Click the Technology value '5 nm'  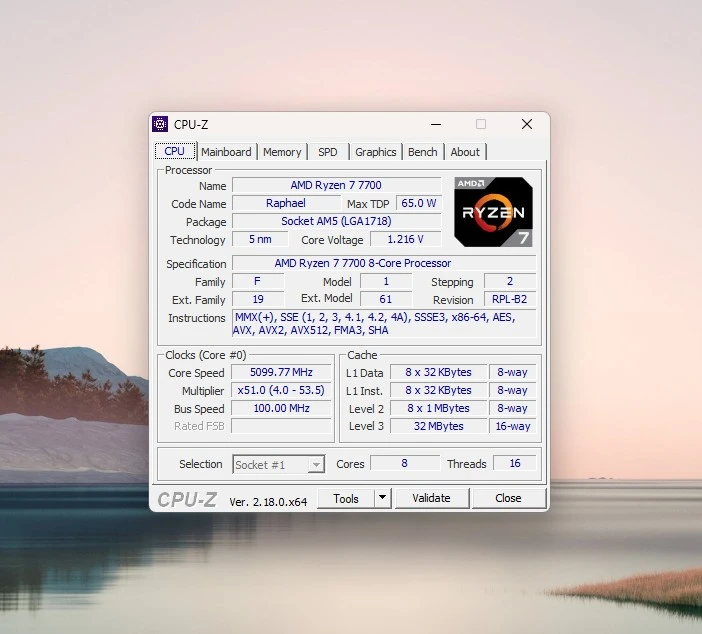pos(260,239)
